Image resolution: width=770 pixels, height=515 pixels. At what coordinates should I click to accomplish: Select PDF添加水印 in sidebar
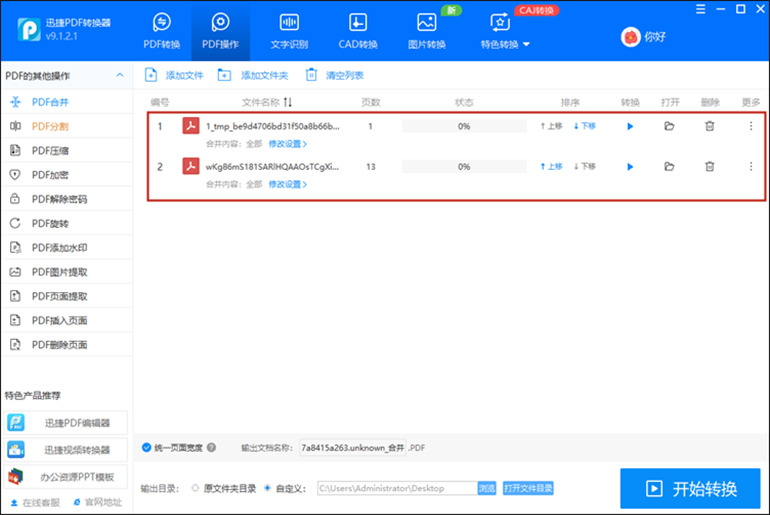(67, 247)
